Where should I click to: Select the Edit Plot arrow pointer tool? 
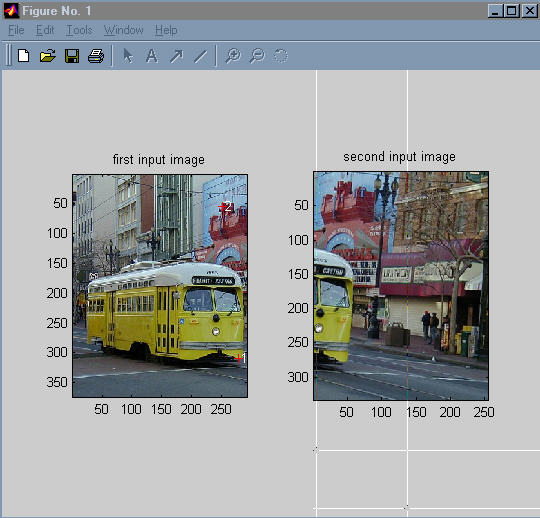point(128,56)
